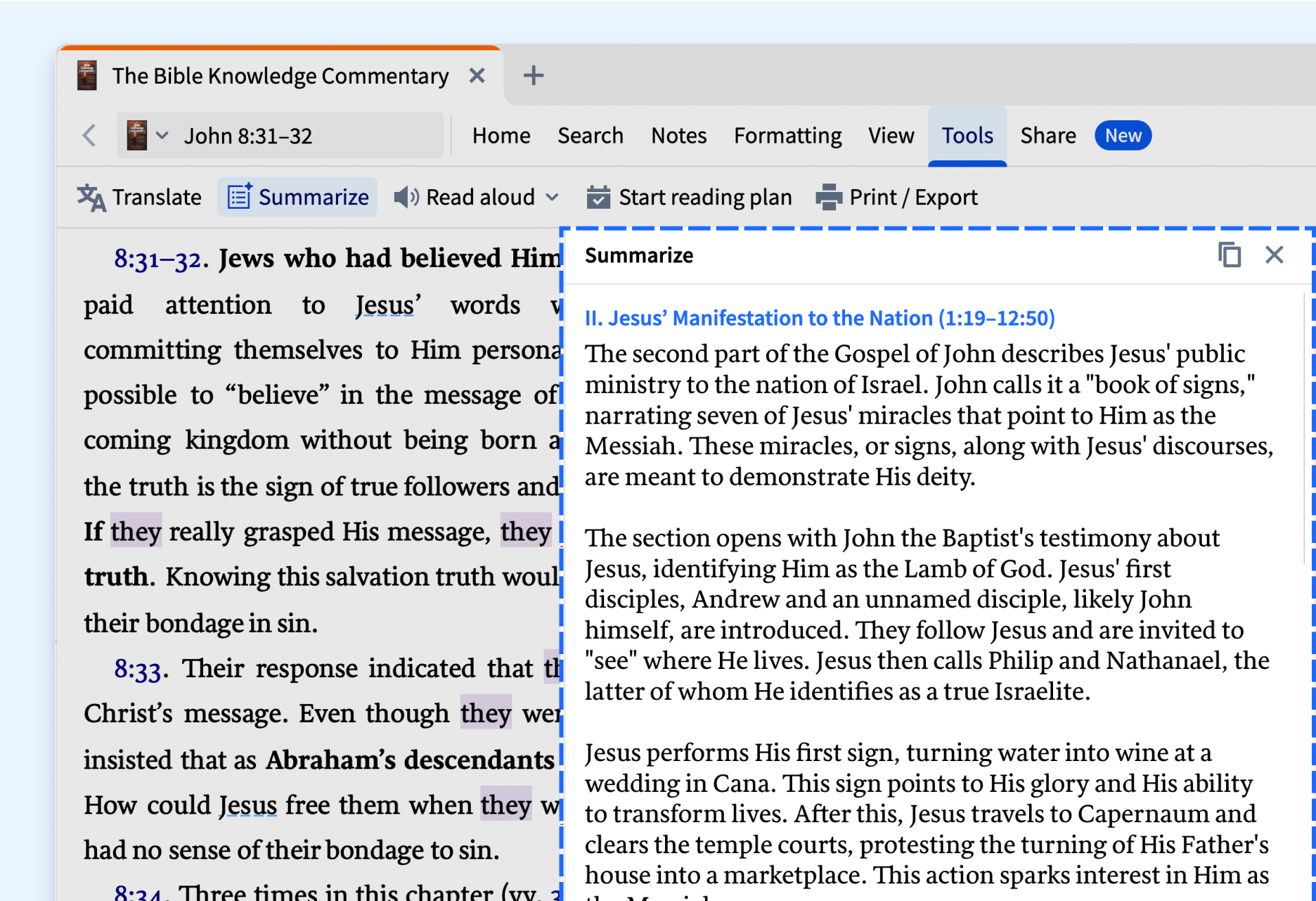
Task: Close the Summarize panel
Action: [1275, 255]
